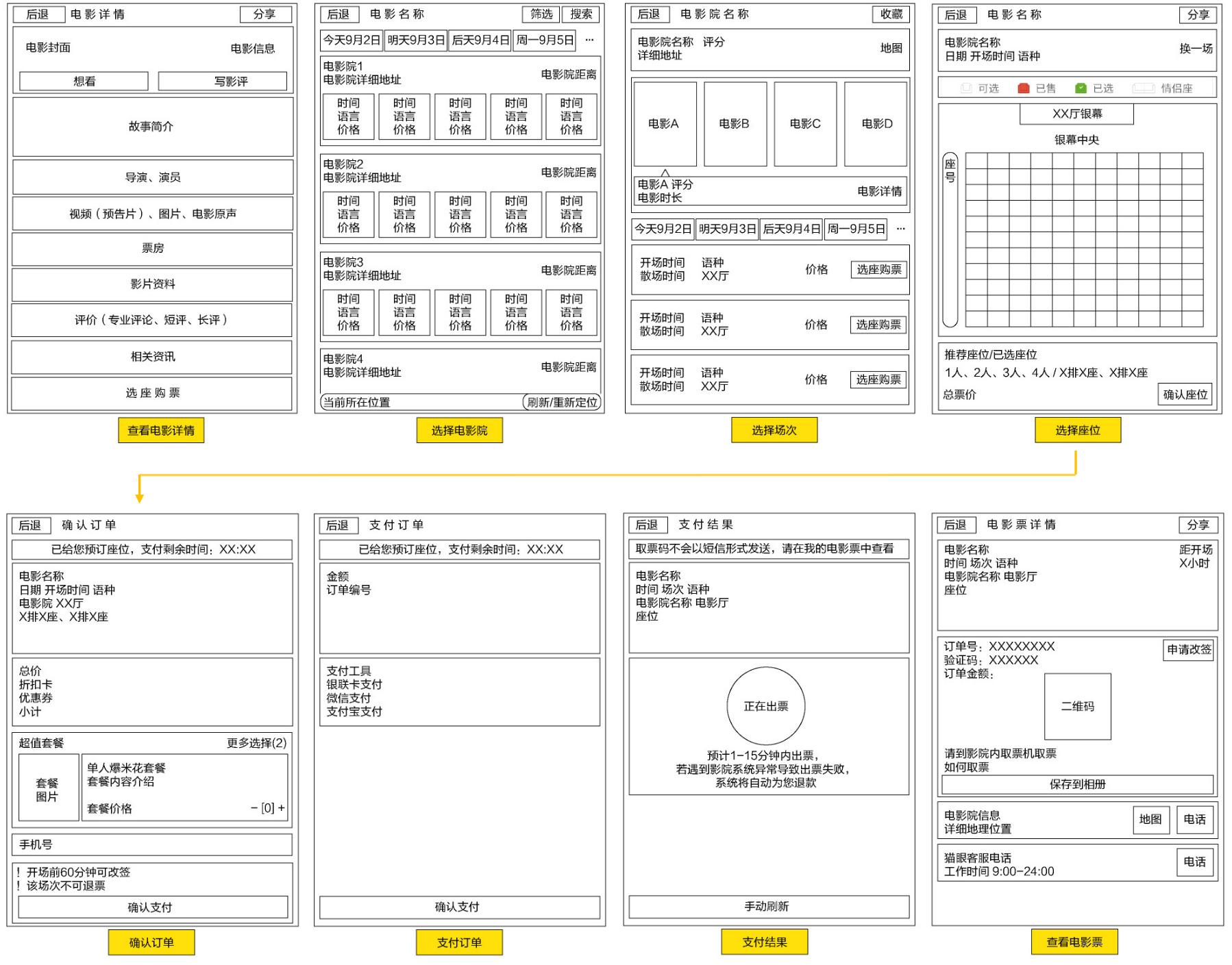Open 评价（专业评论、短评、长评）section
This screenshot has height=965, width=1232.
click(x=153, y=320)
